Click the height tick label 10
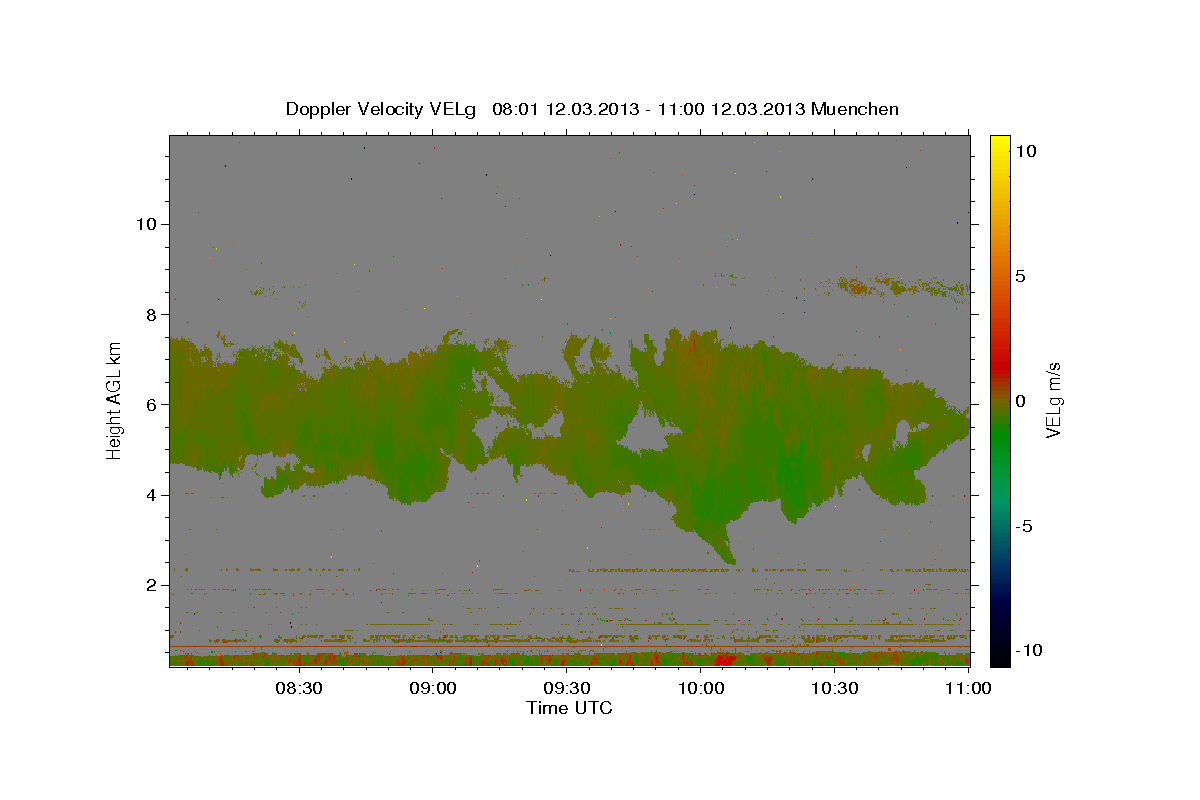This screenshot has height=800, width=1200. coord(146,224)
